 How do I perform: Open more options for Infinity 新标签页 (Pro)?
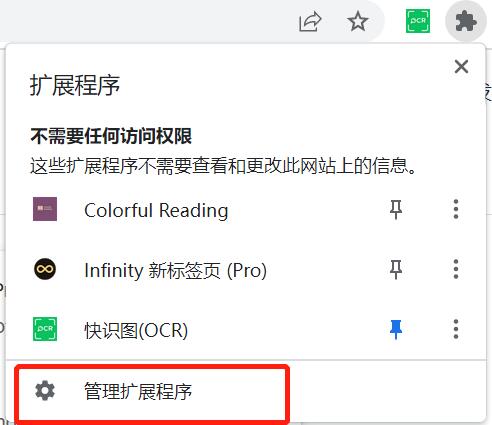456,269
